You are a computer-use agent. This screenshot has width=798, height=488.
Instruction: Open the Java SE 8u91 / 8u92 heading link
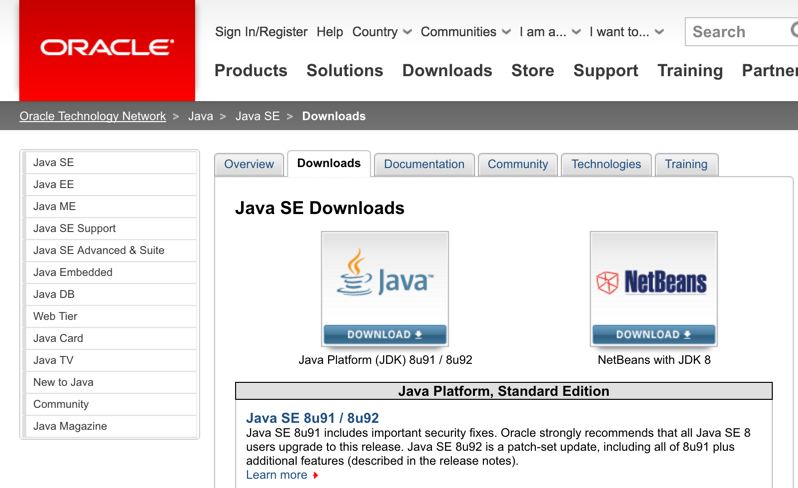312,418
